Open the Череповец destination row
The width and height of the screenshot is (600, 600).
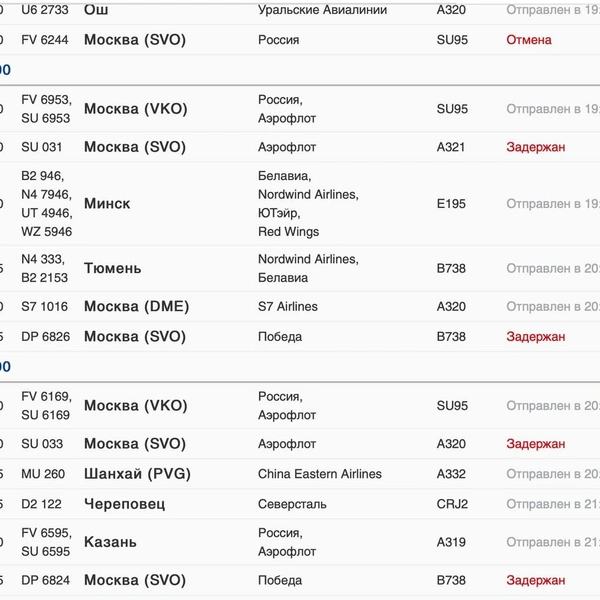tap(124, 504)
